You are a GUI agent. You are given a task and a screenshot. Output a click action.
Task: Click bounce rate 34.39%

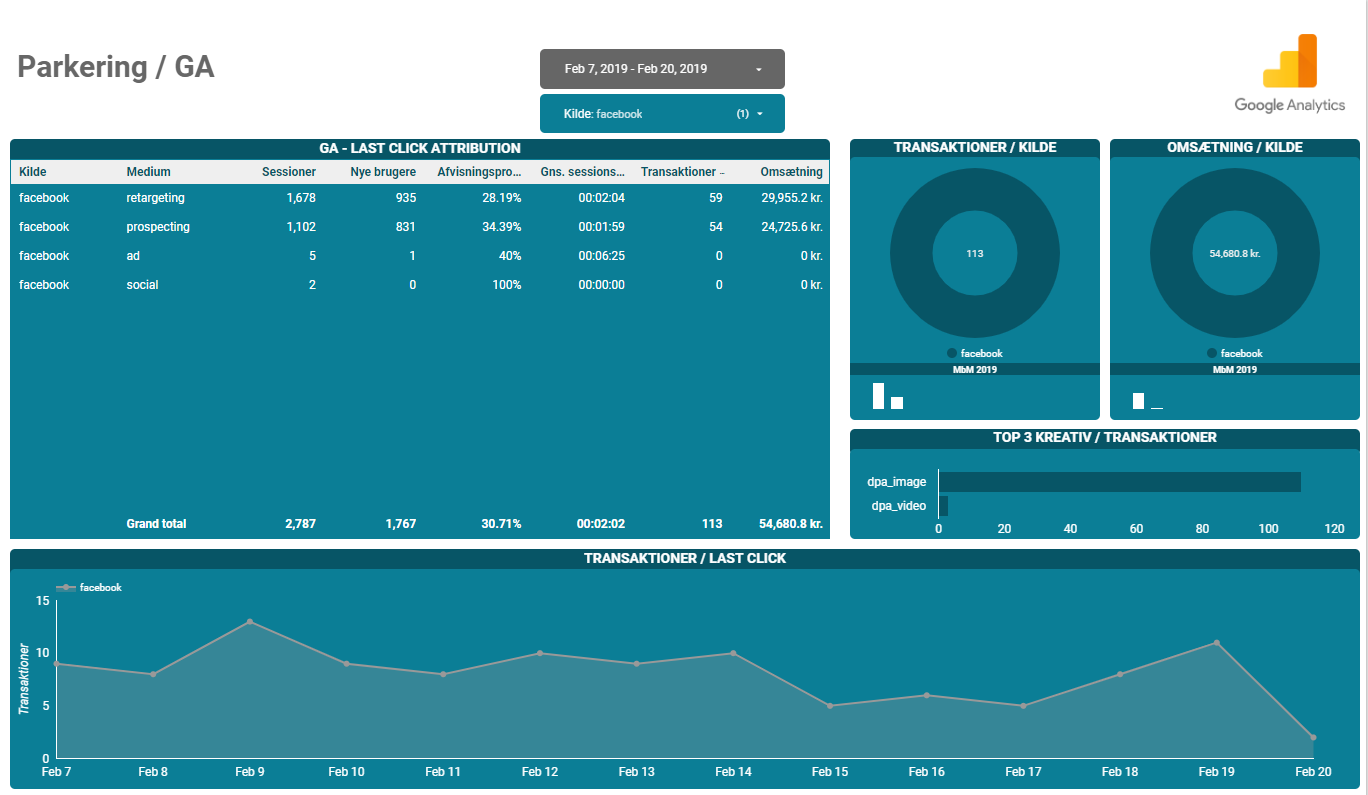[502, 227]
